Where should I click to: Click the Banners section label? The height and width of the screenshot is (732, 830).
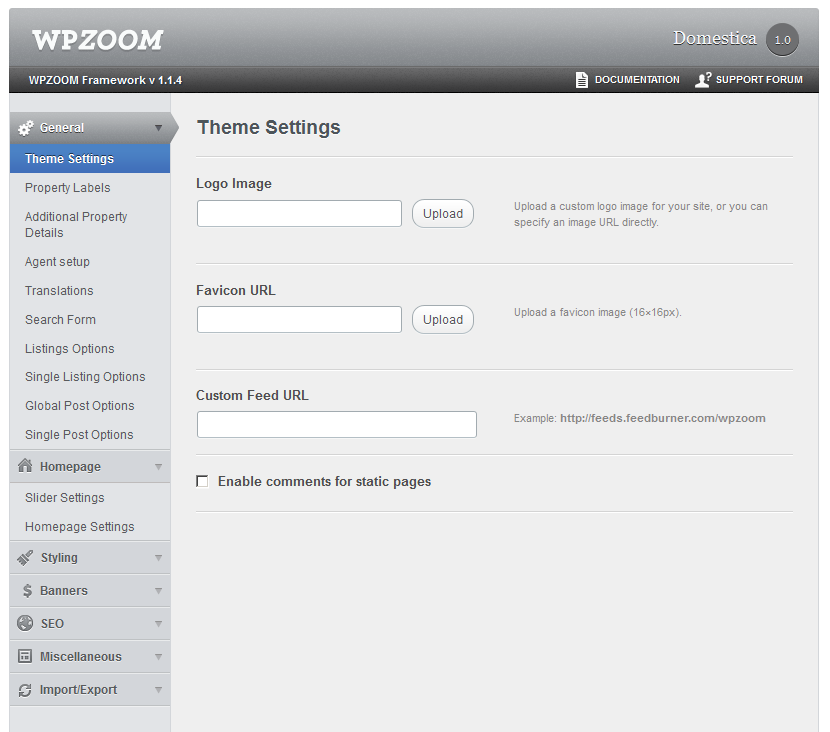pyautogui.click(x=64, y=591)
